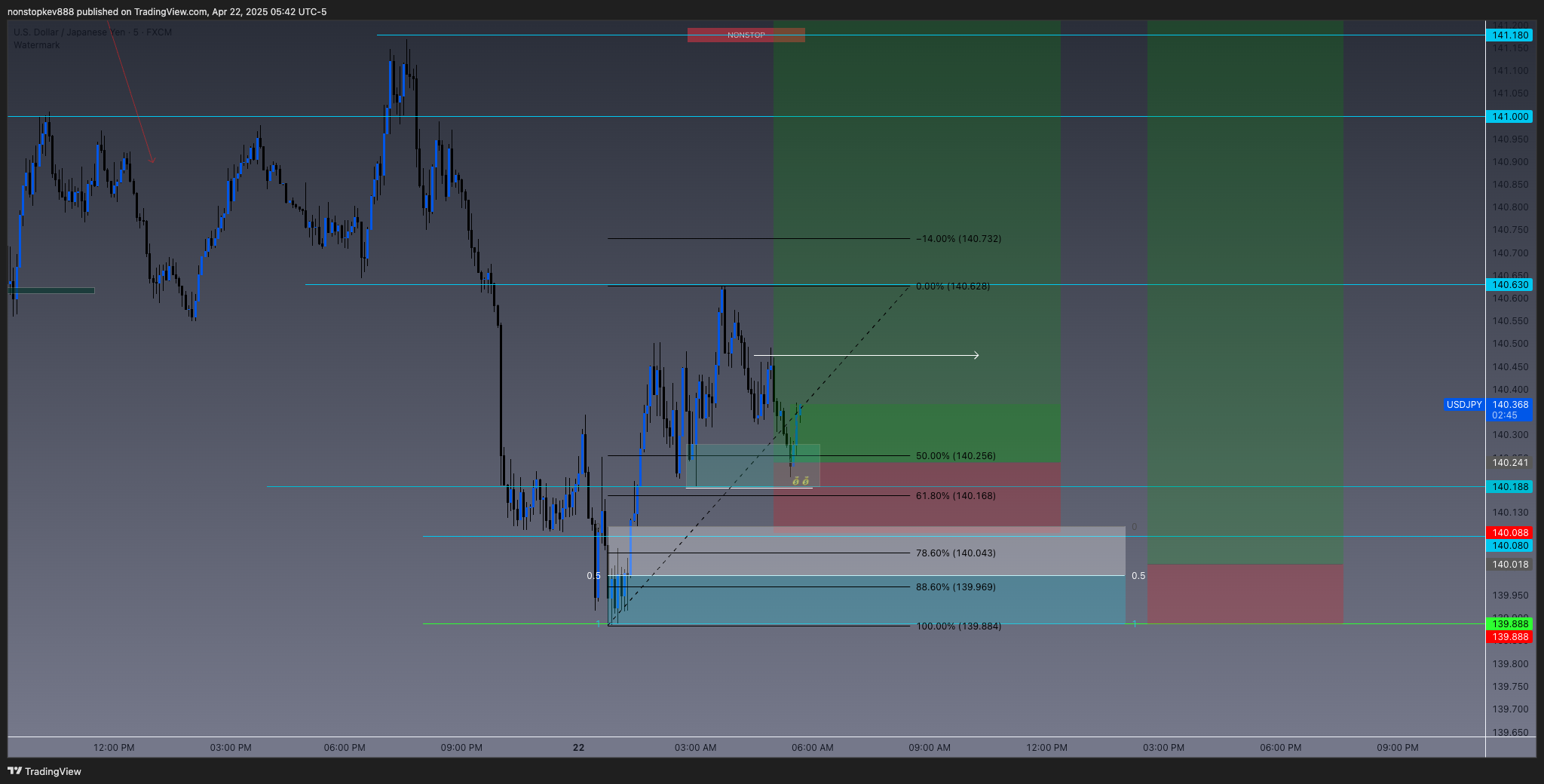Click the 141.100 price scale value

1511,71
